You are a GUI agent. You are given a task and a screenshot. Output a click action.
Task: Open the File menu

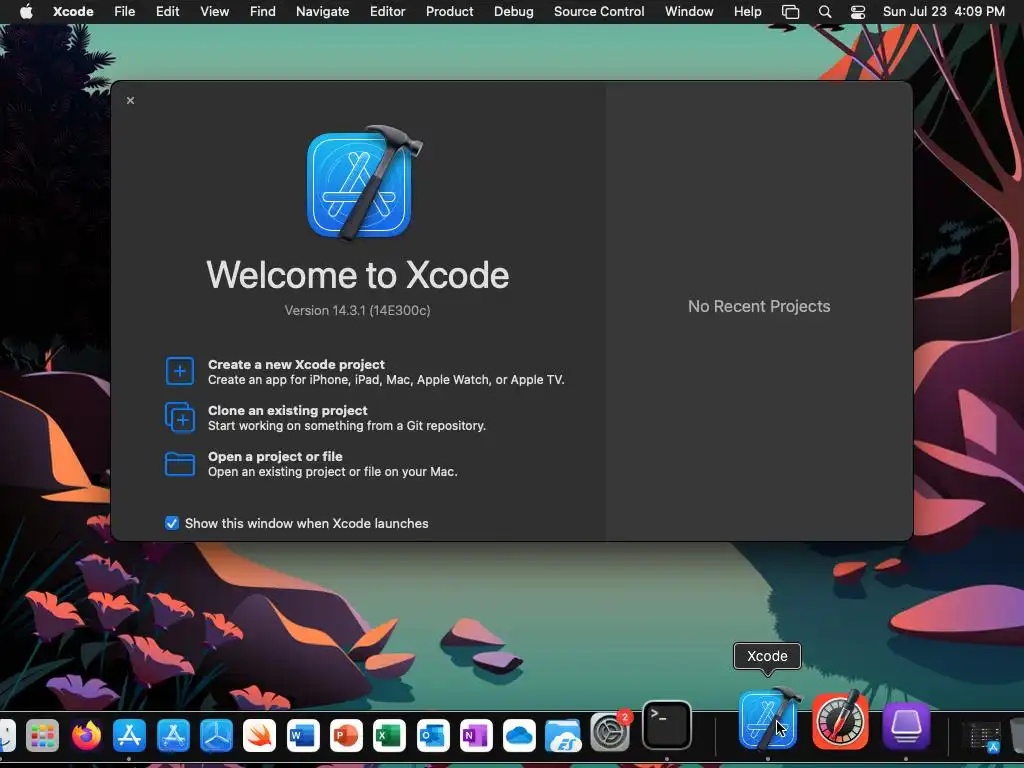coord(124,12)
